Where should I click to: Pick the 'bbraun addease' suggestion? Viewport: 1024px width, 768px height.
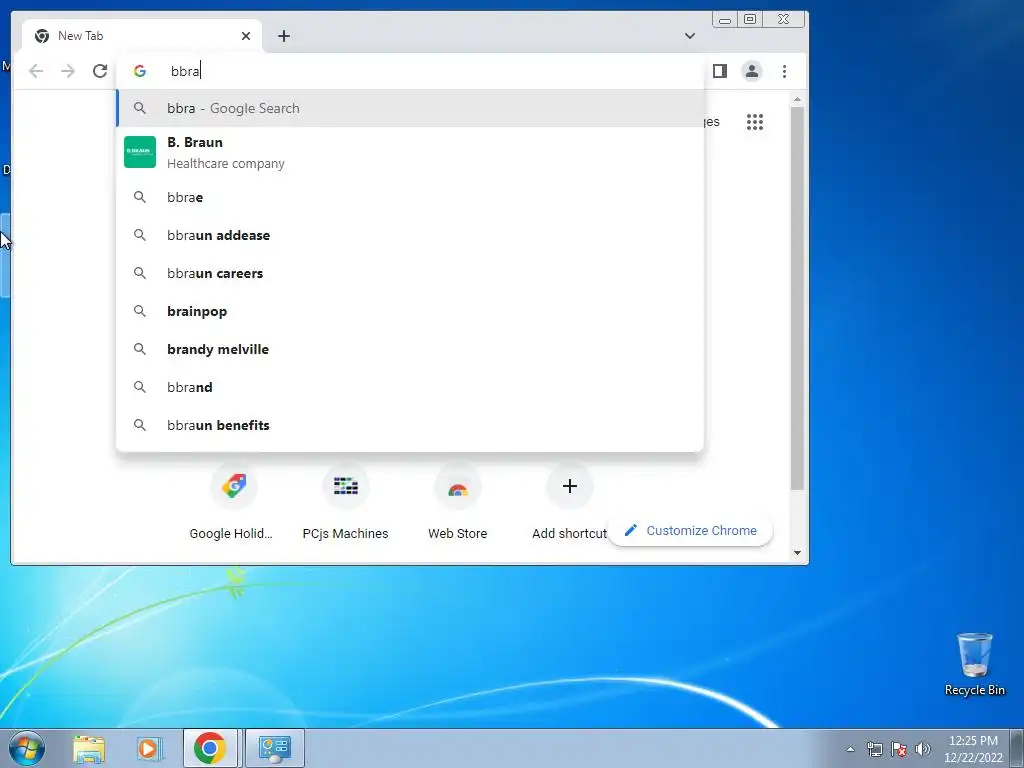click(410, 235)
